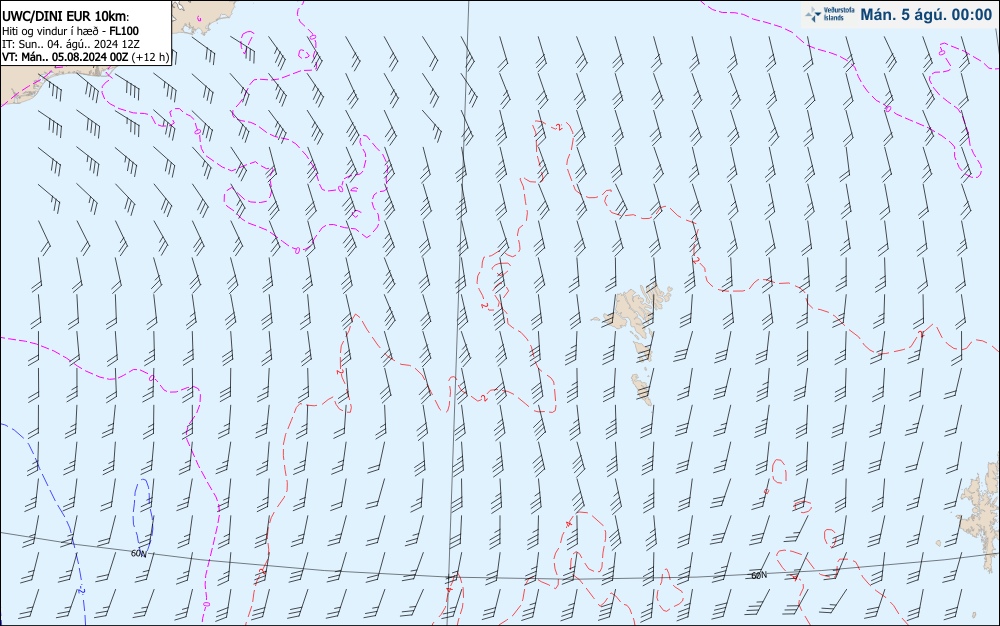Click Suðuroy, the southernmost Faroe island
Image resolution: width=1000 pixels, height=626 pixels.
[642, 389]
